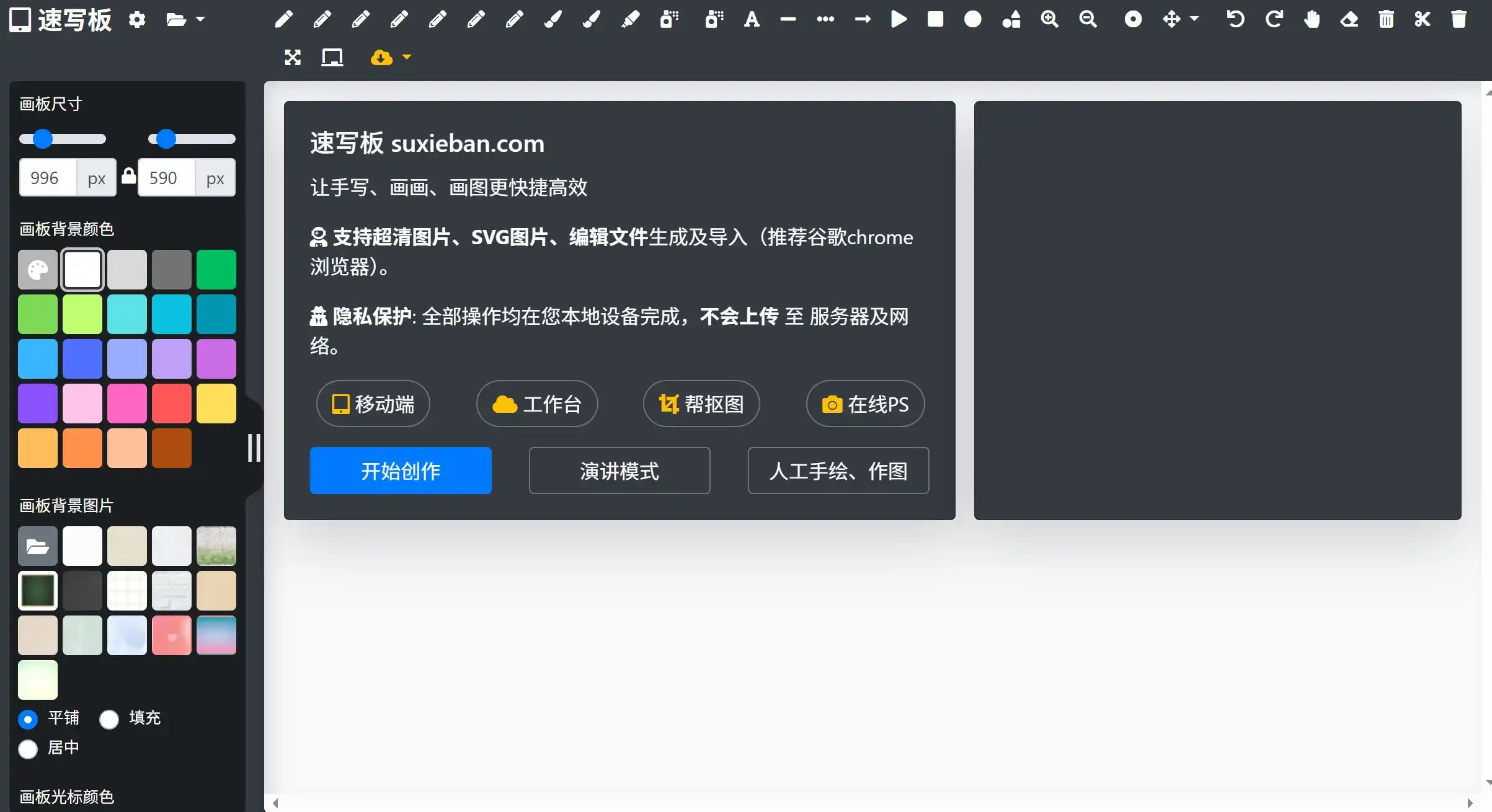Expand the open folder dropdown arrow
Viewport: 1492px width, 812px height.
[200, 19]
